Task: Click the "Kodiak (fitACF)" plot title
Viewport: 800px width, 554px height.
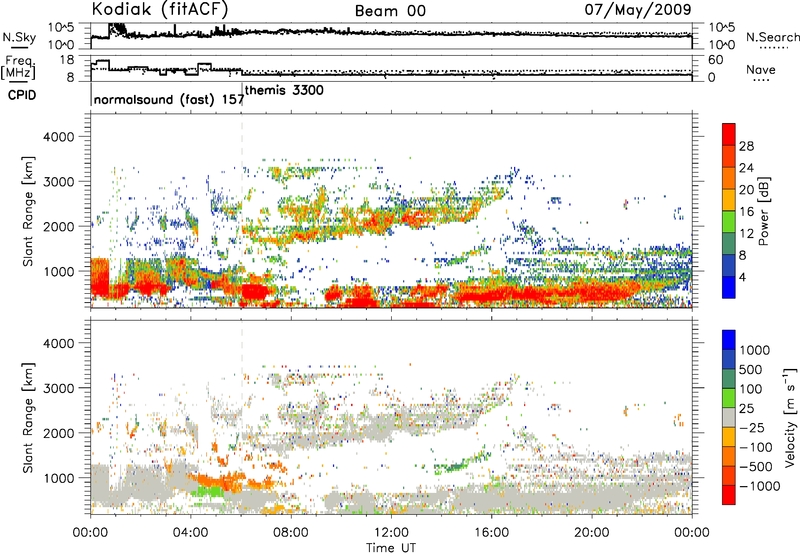Action: click(x=160, y=9)
